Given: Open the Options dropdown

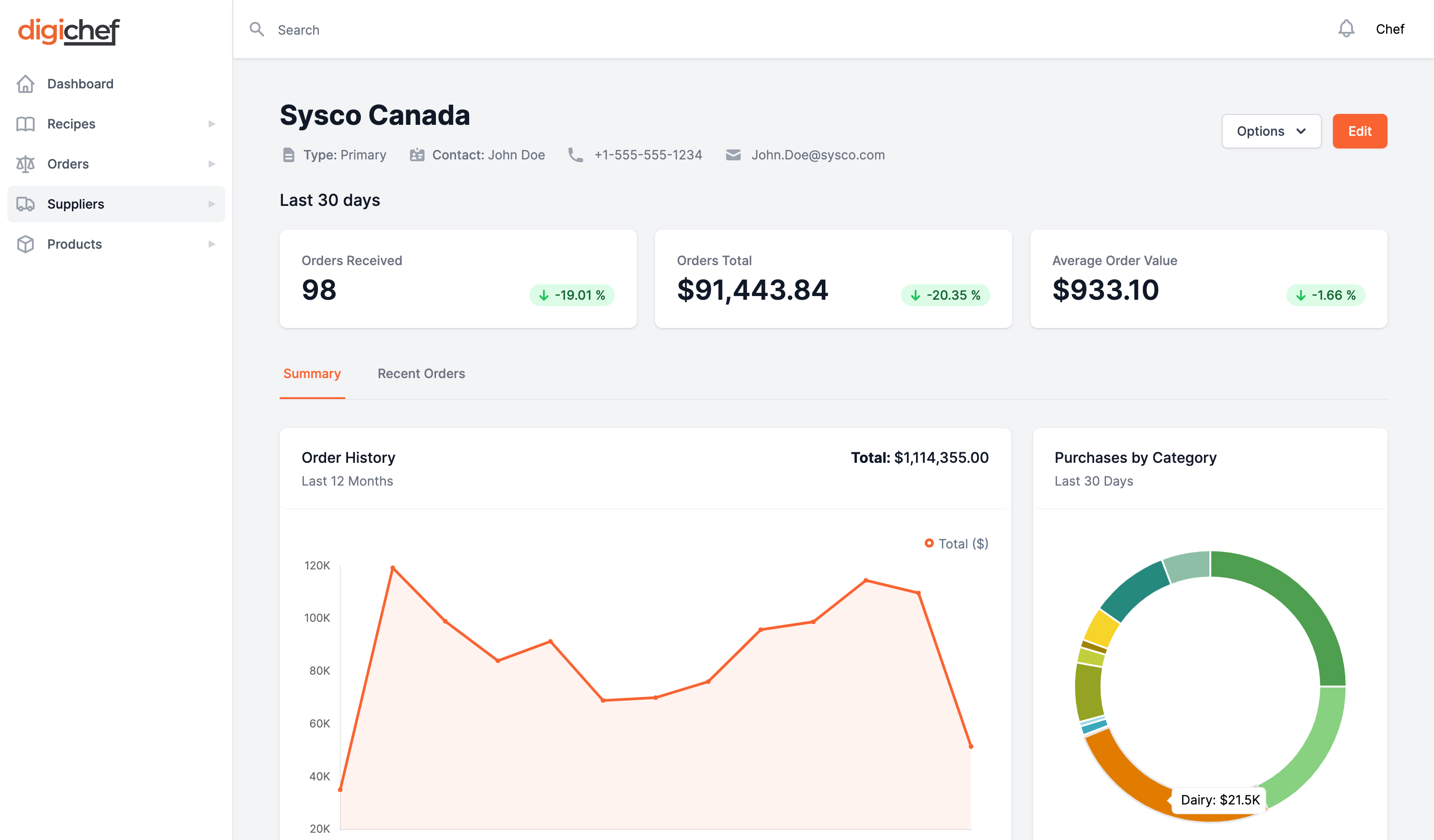Looking at the screenshot, I should point(1271,132).
